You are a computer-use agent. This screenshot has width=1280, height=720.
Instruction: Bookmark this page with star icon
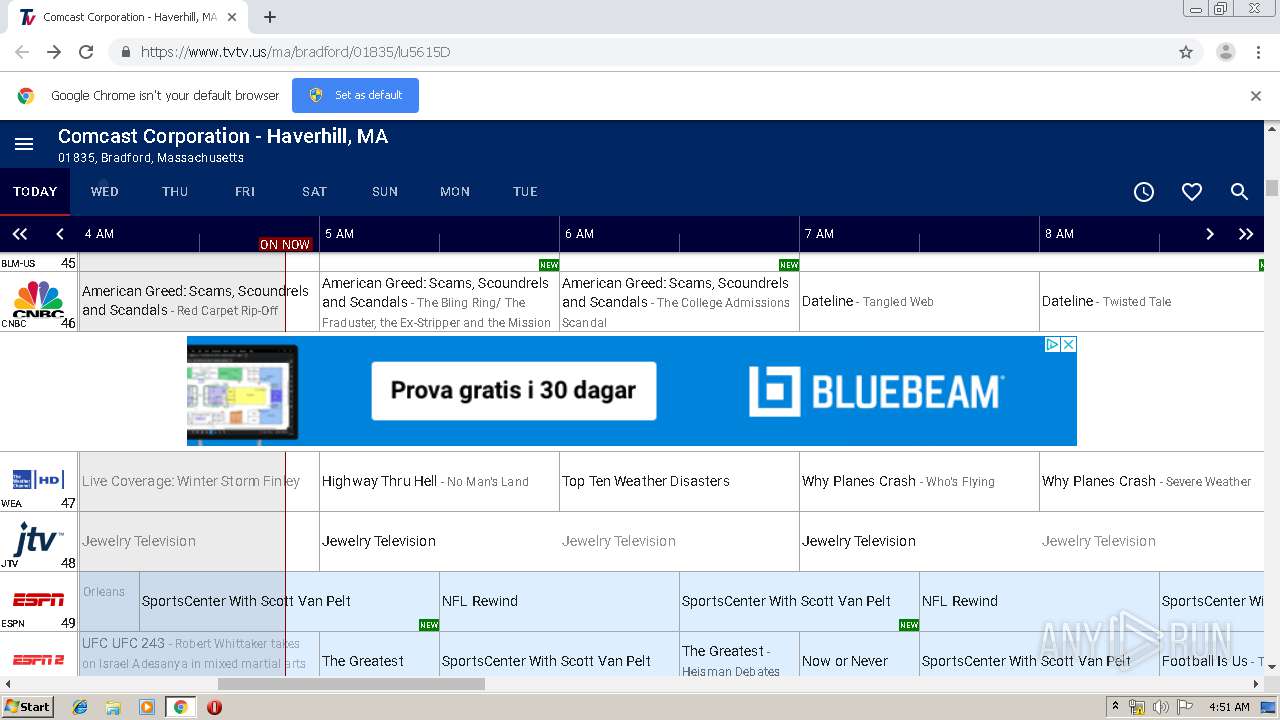coord(1186,52)
